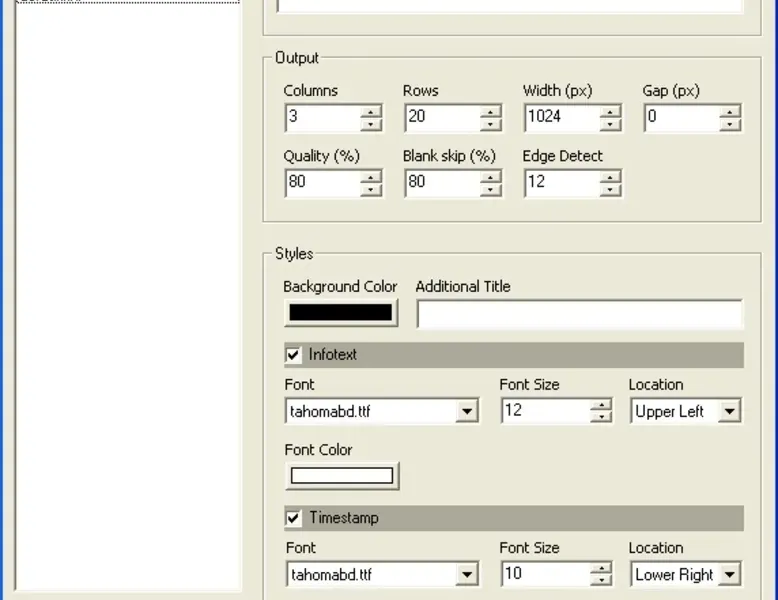Focus the Columns number field
This screenshot has width=778, height=600.
pyautogui.click(x=322, y=117)
